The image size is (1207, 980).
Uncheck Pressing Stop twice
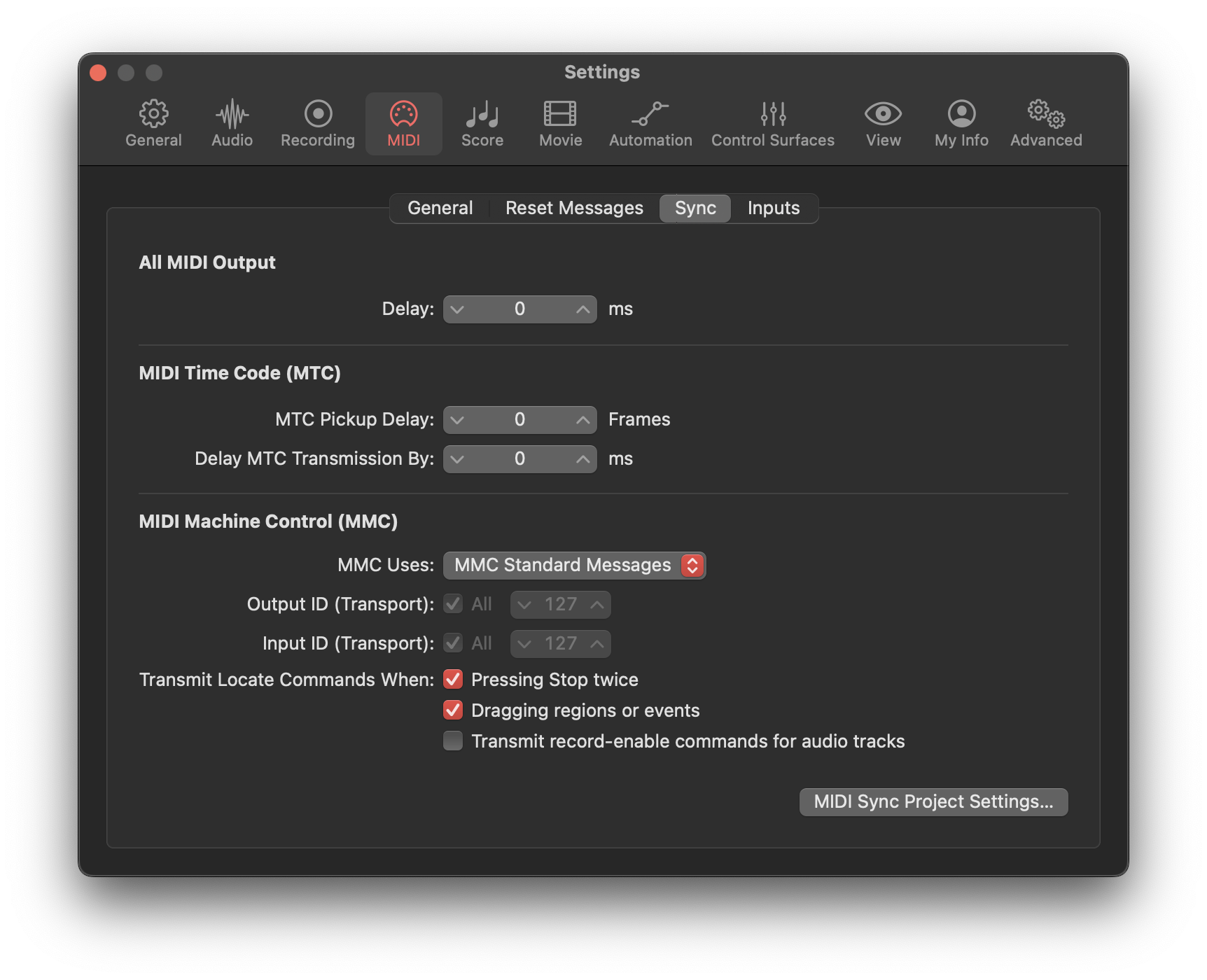[x=452, y=679]
